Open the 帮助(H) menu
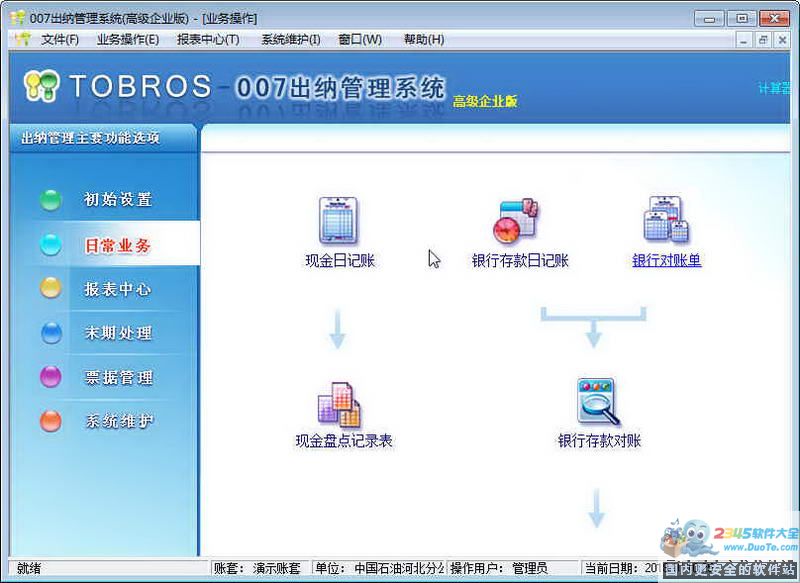Viewport: 800px width, 583px height. click(x=424, y=39)
